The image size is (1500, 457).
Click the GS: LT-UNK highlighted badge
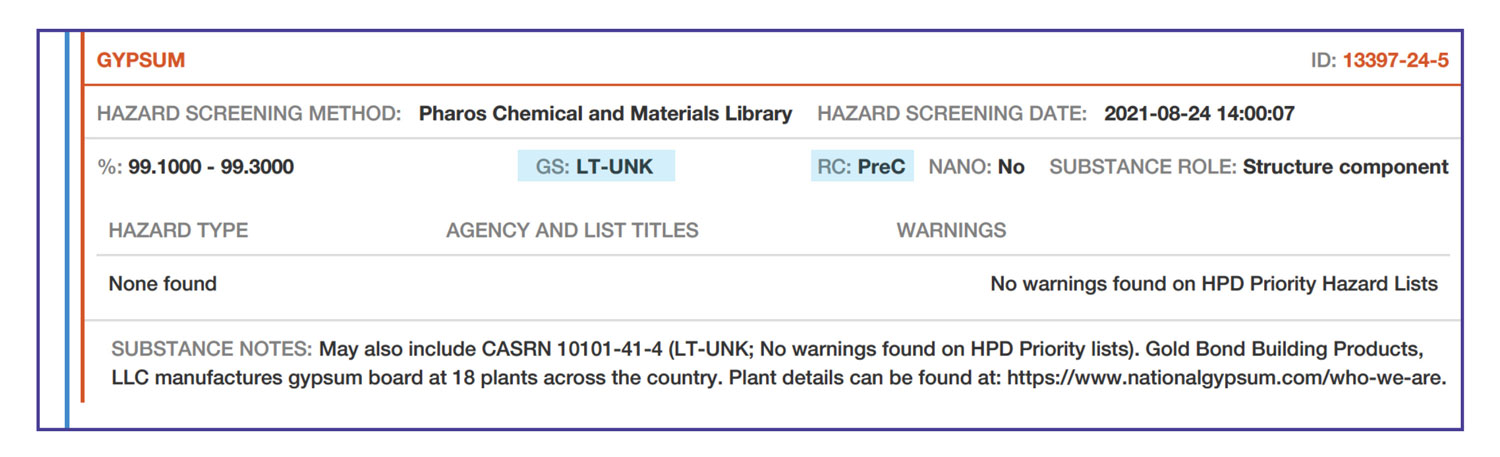[x=595, y=167]
